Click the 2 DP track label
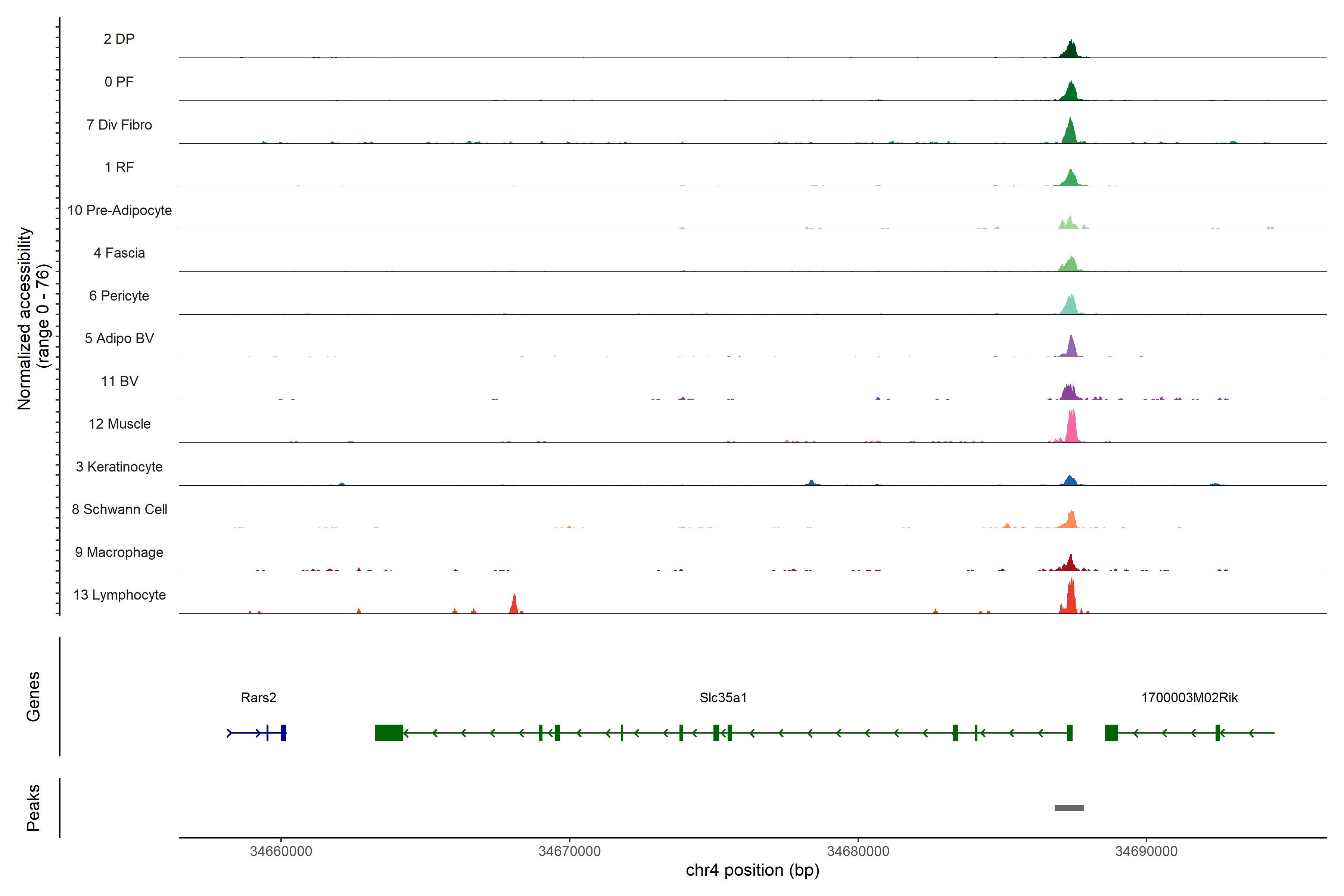1344x896 pixels. pos(119,39)
